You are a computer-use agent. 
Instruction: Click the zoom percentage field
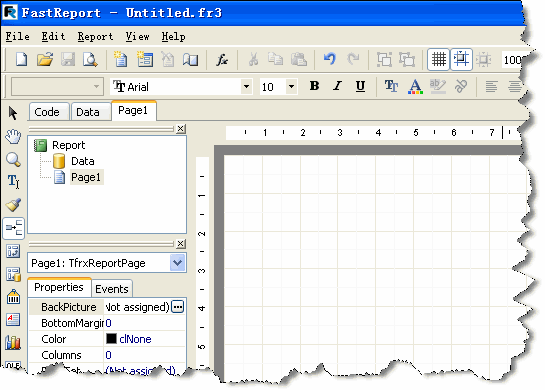(x=513, y=60)
